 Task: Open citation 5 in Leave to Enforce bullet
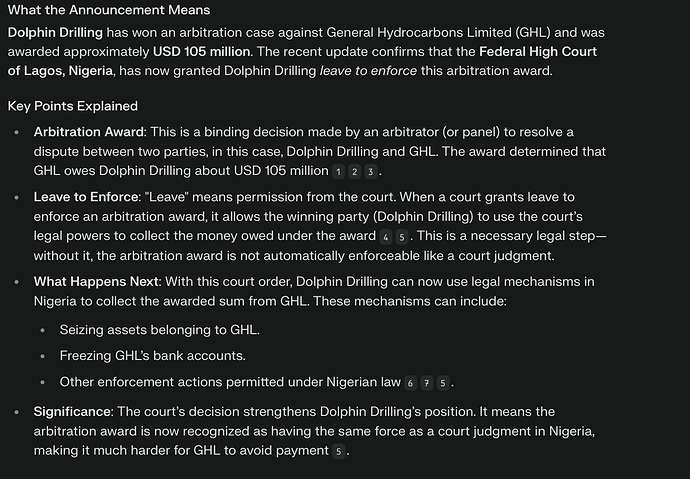(402, 237)
